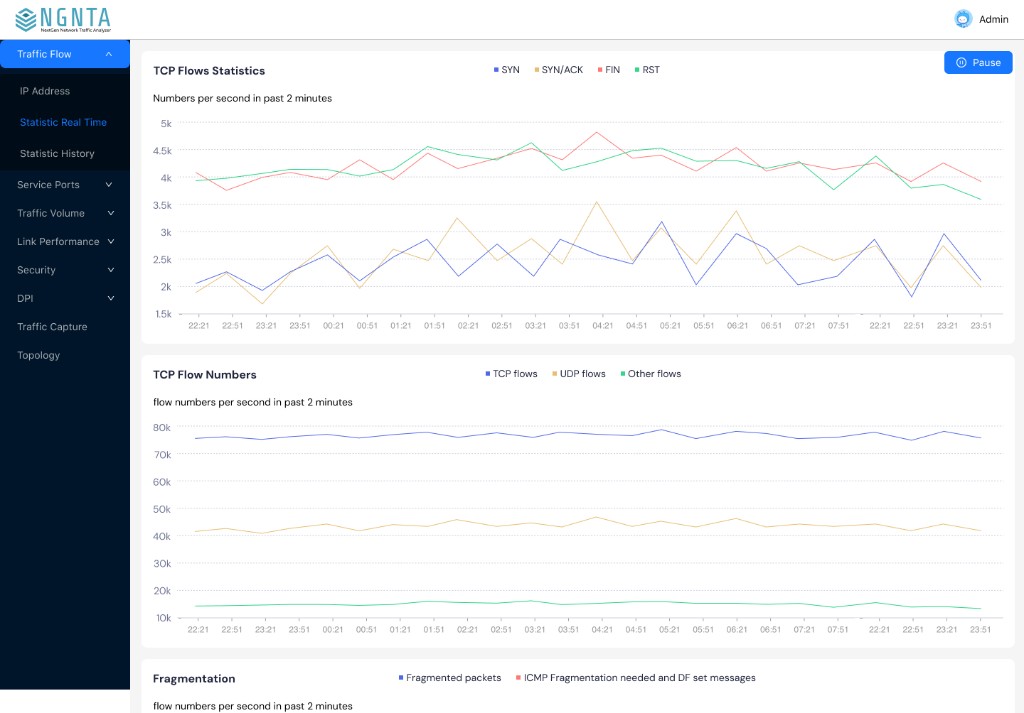Viewport: 1024px width, 713px height.
Task: Expand the Link Performance menu
Action: click(x=65, y=242)
